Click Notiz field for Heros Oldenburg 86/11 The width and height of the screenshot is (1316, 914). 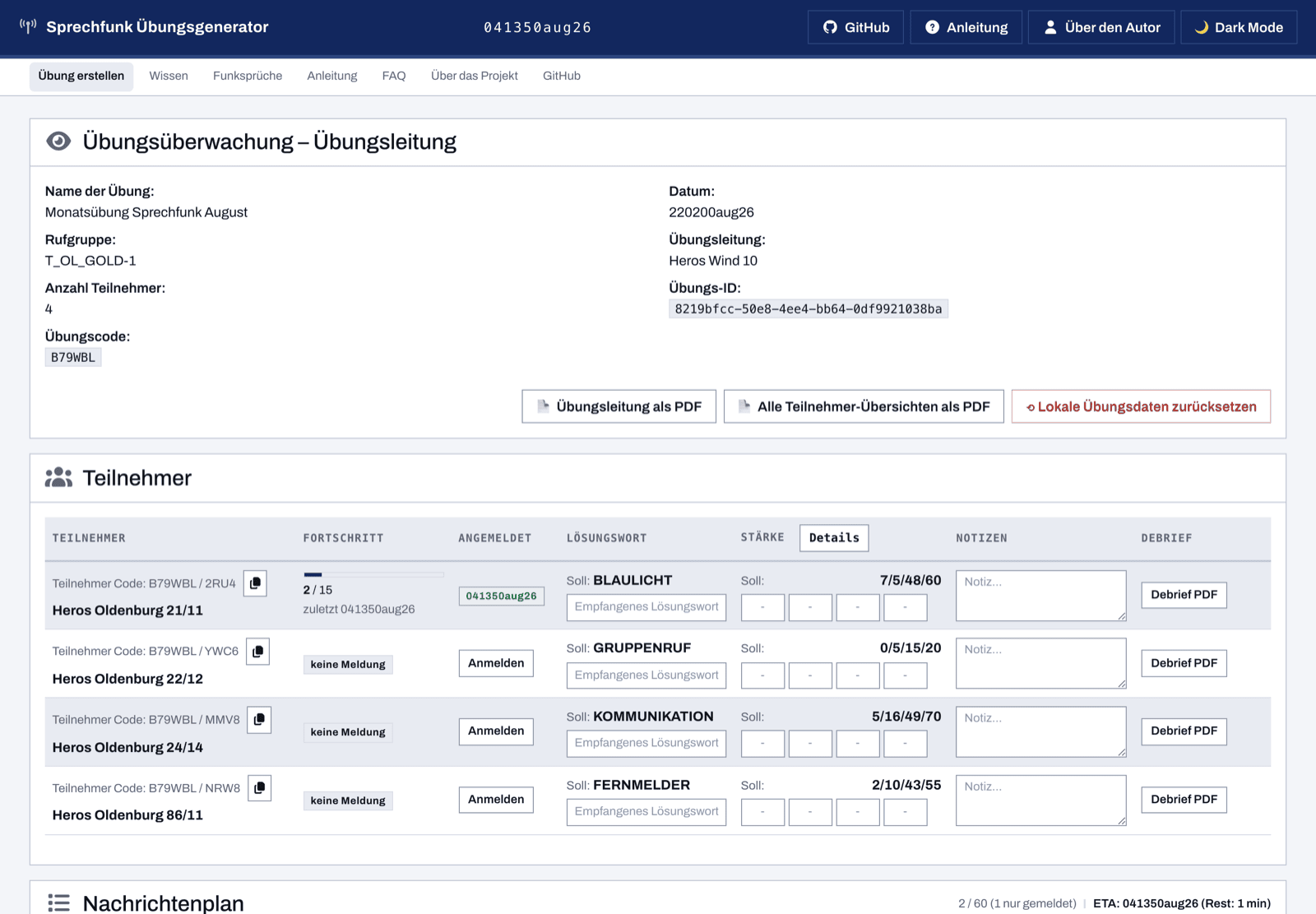(x=1041, y=800)
